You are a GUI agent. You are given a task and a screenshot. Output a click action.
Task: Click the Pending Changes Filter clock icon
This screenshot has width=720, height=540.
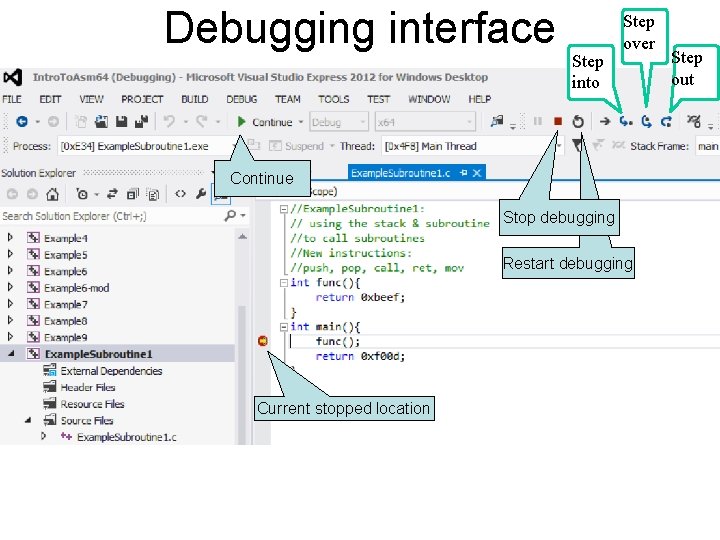coord(82,194)
